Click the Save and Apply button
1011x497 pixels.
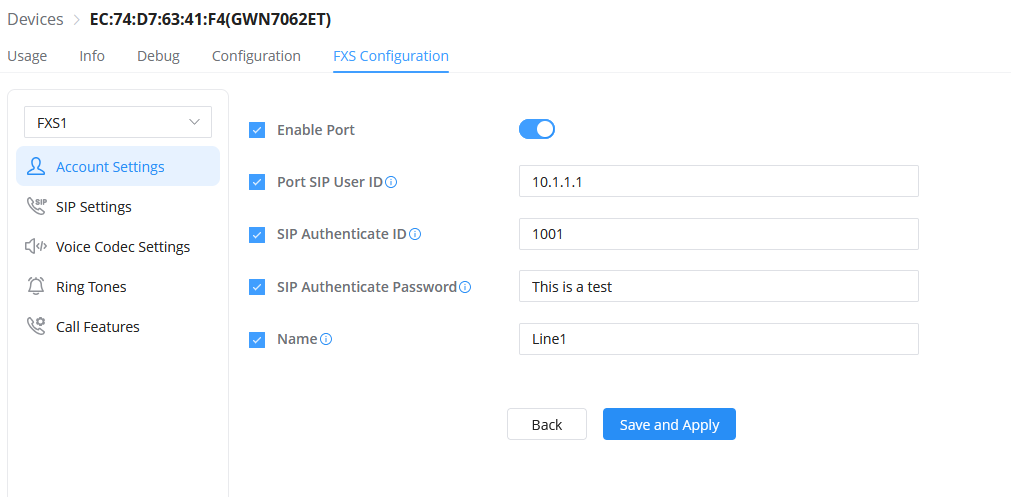[669, 424]
